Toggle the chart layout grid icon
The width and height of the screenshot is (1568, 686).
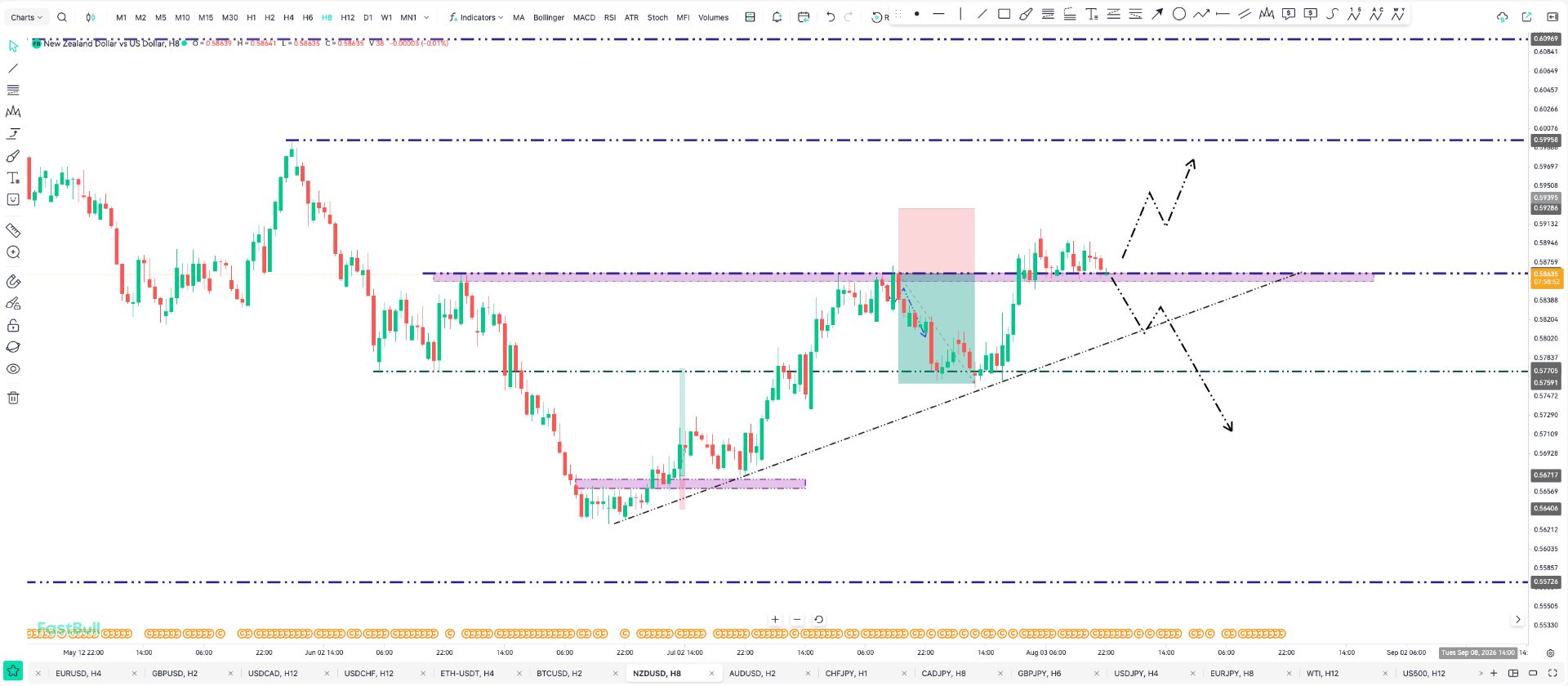pyautogui.click(x=1513, y=674)
